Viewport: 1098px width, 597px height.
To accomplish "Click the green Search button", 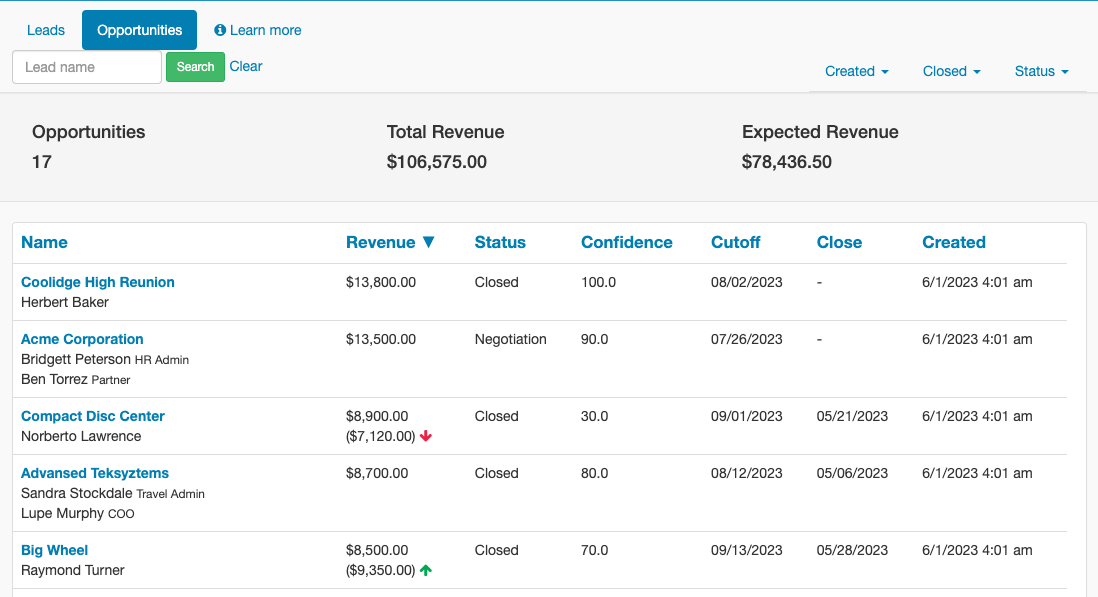I will [195, 66].
